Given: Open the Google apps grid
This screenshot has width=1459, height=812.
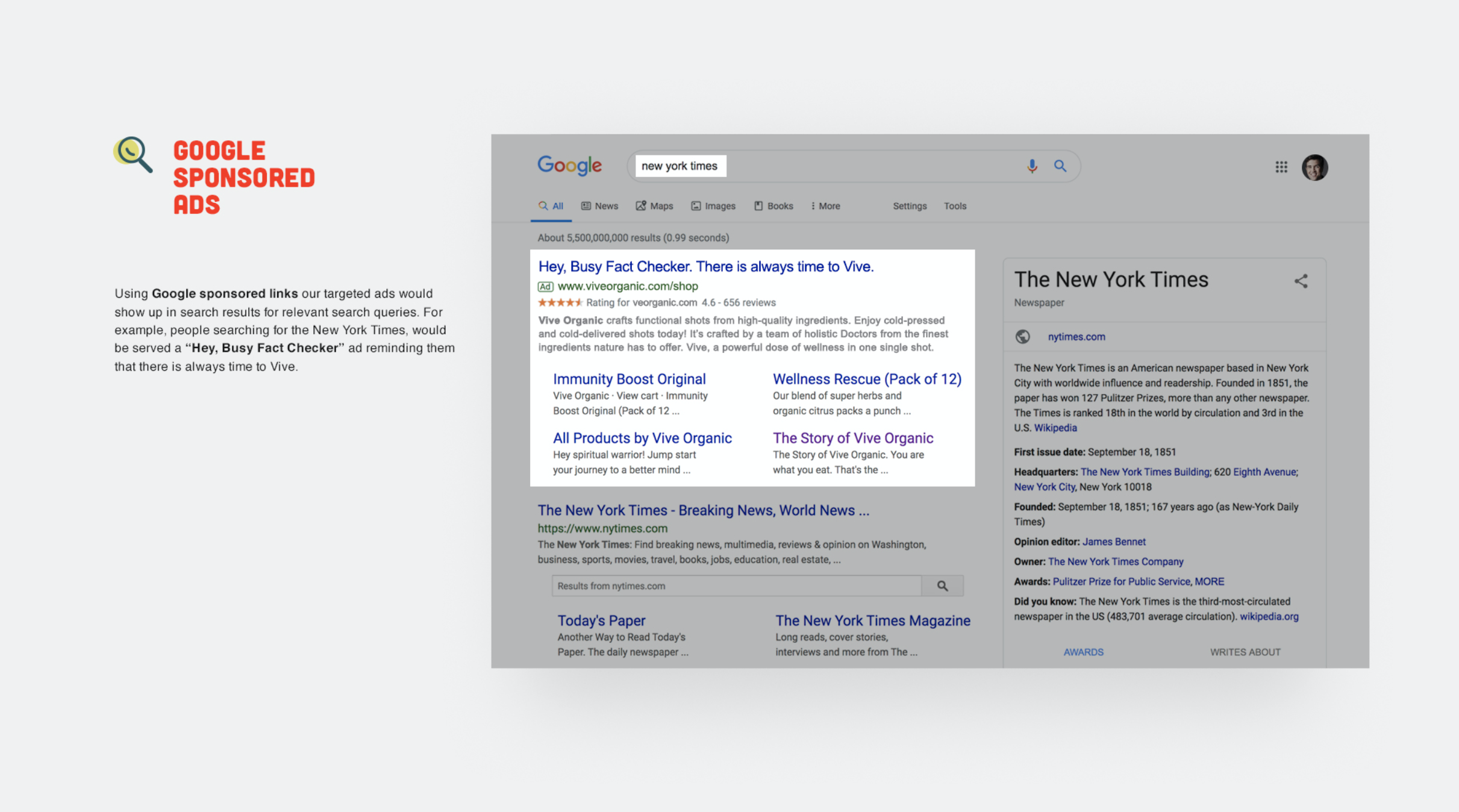Looking at the screenshot, I should tap(1281, 167).
